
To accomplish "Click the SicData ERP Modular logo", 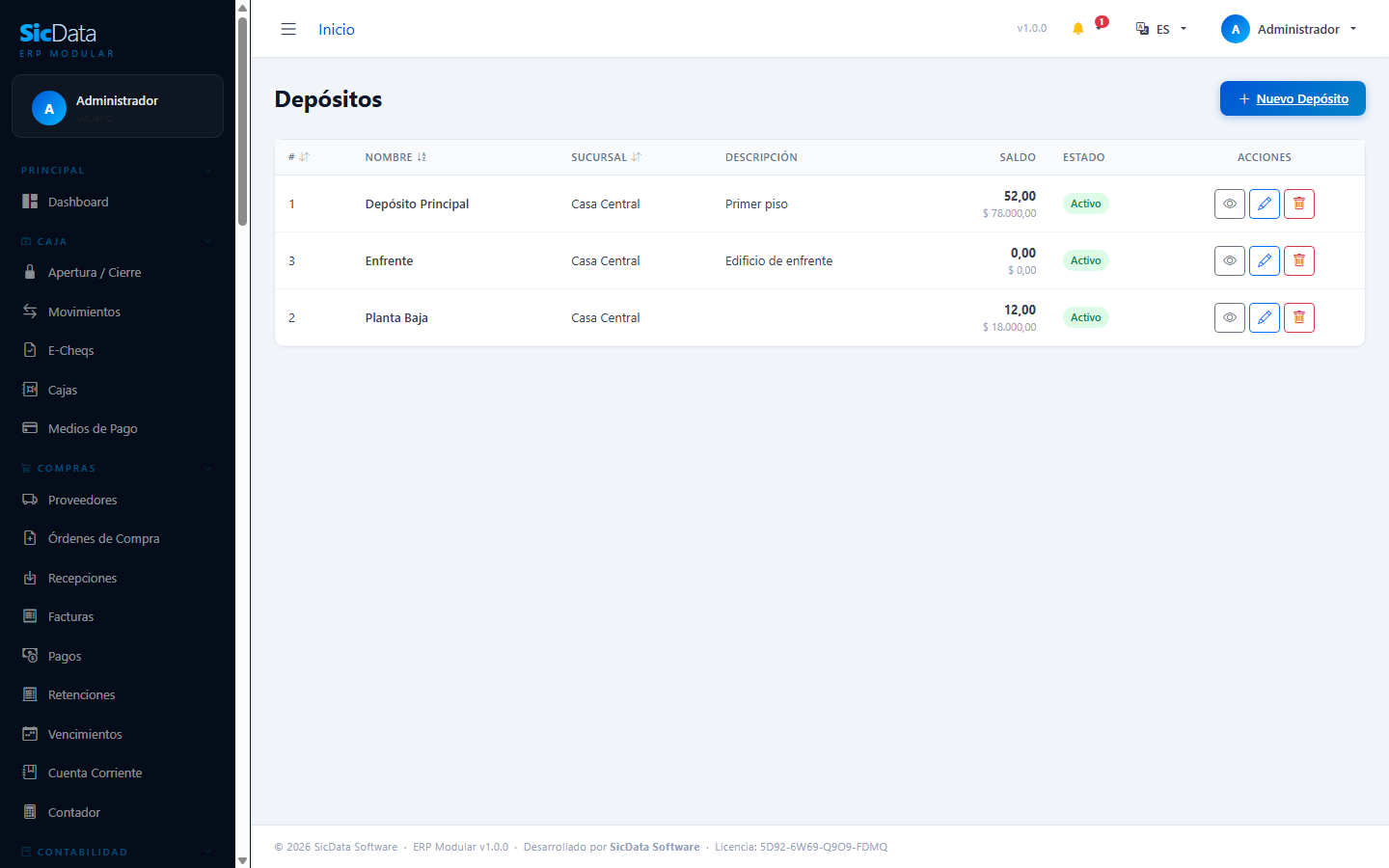I will (67, 40).
